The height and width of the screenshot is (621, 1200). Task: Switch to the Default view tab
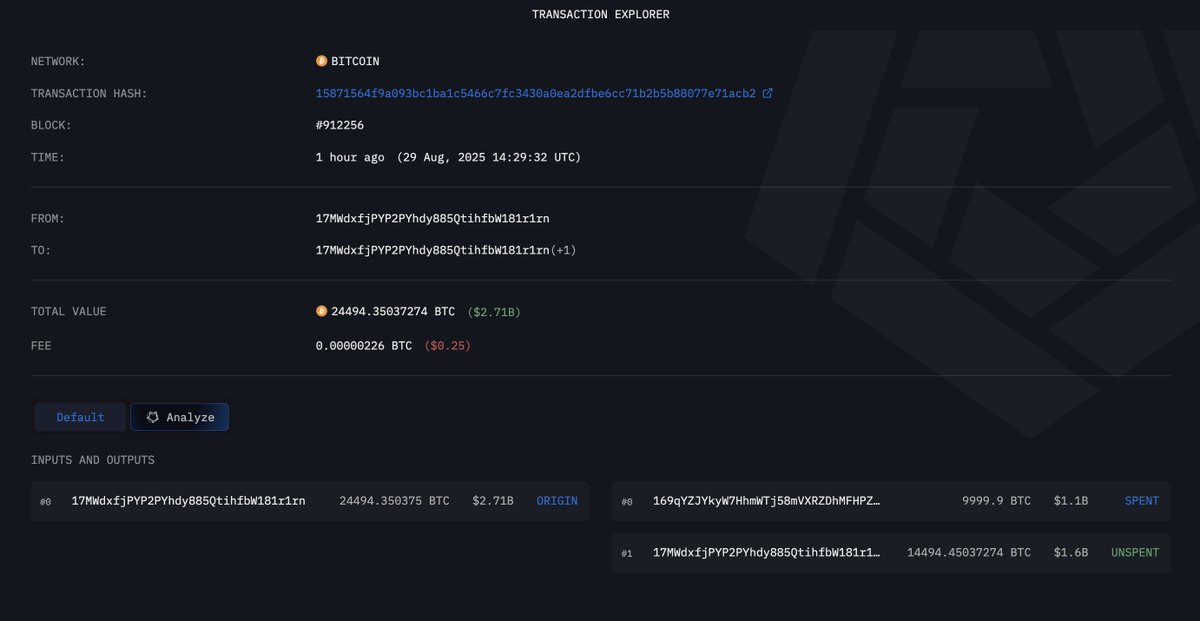coord(80,417)
